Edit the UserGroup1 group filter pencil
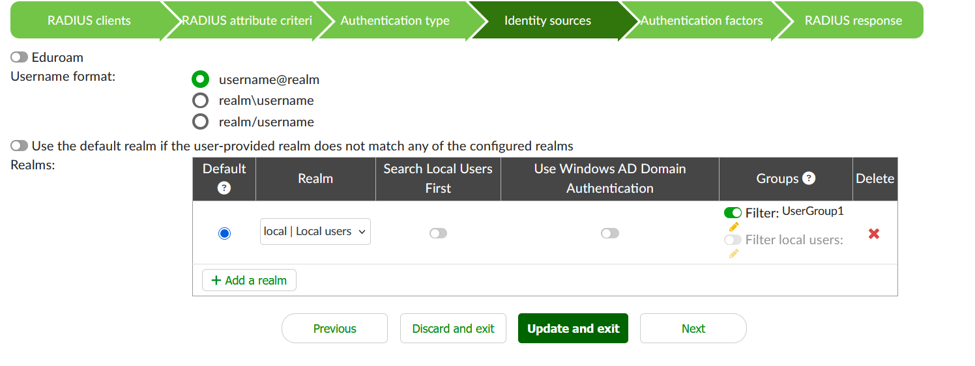The height and width of the screenshot is (366, 975). pyautogui.click(x=734, y=226)
